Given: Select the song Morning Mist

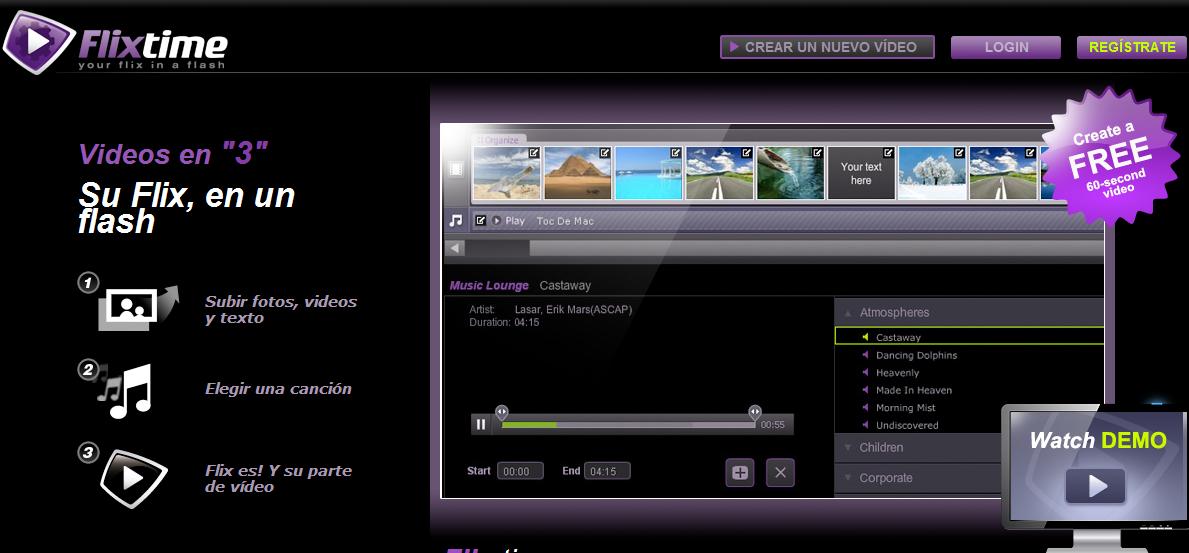Looking at the screenshot, I should click(x=905, y=407).
